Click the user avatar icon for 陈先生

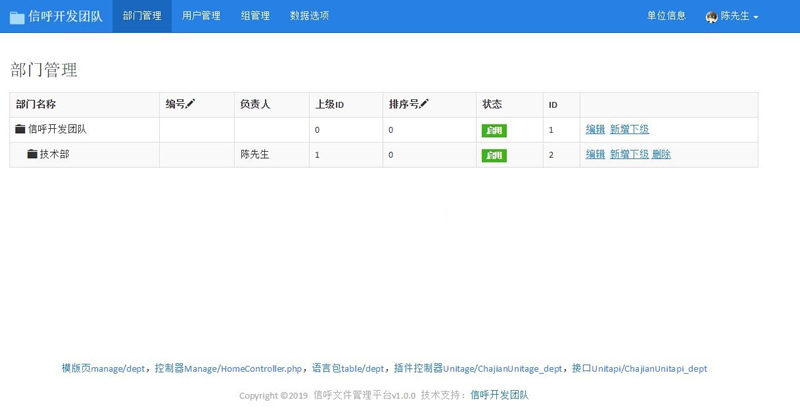(711, 17)
